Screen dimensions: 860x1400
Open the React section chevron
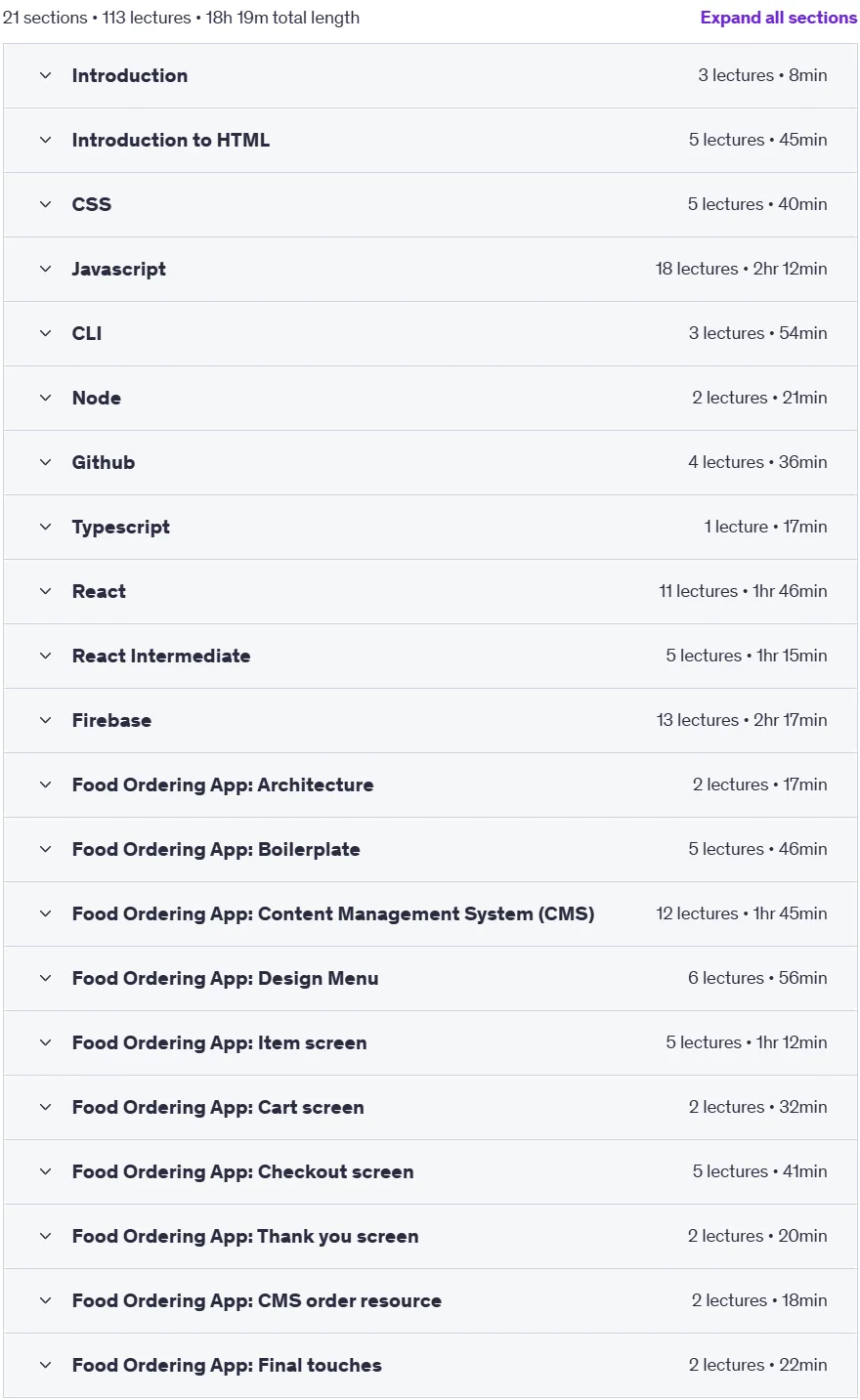point(45,591)
